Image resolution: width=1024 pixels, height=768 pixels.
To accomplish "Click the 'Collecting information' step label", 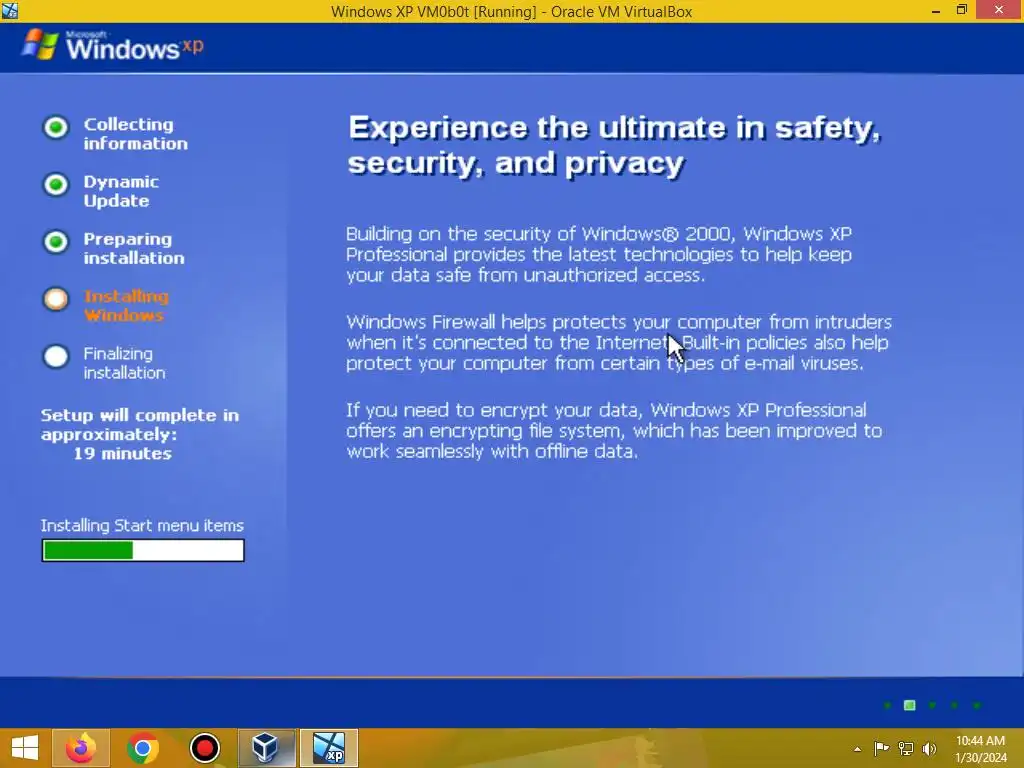I will (x=135, y=134).
